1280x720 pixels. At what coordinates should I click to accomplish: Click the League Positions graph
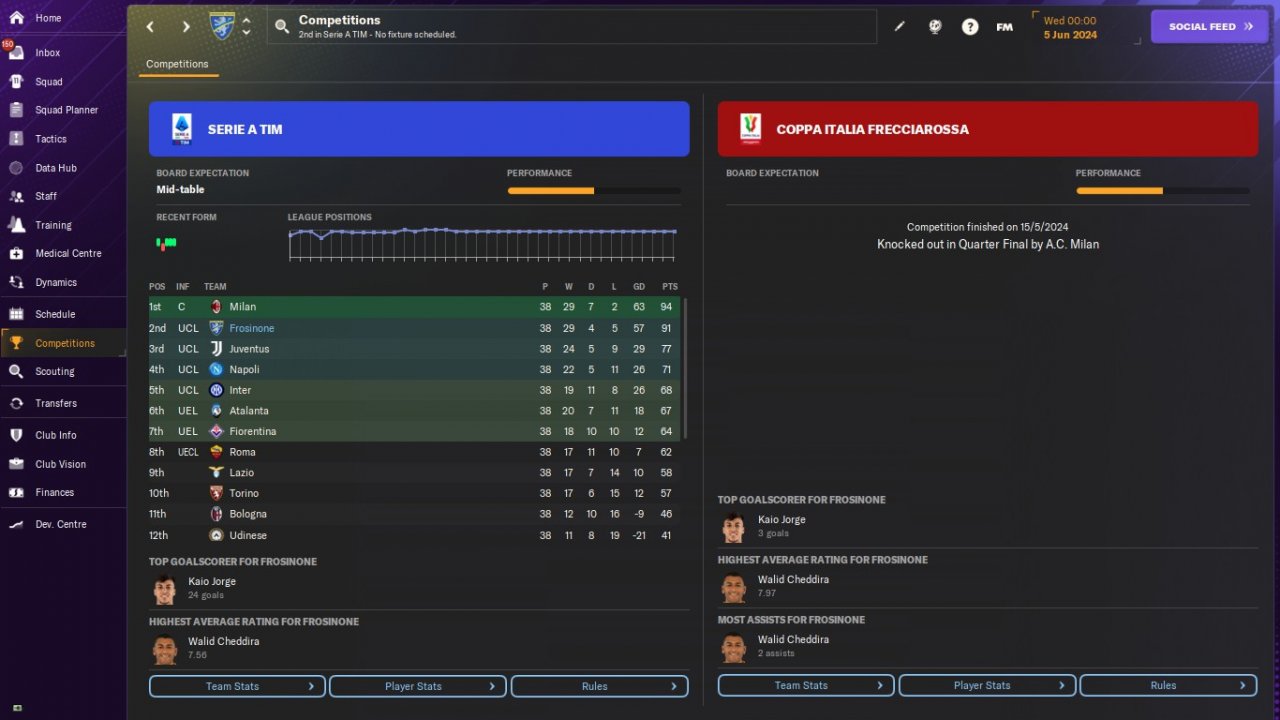(x=483, y=244)
